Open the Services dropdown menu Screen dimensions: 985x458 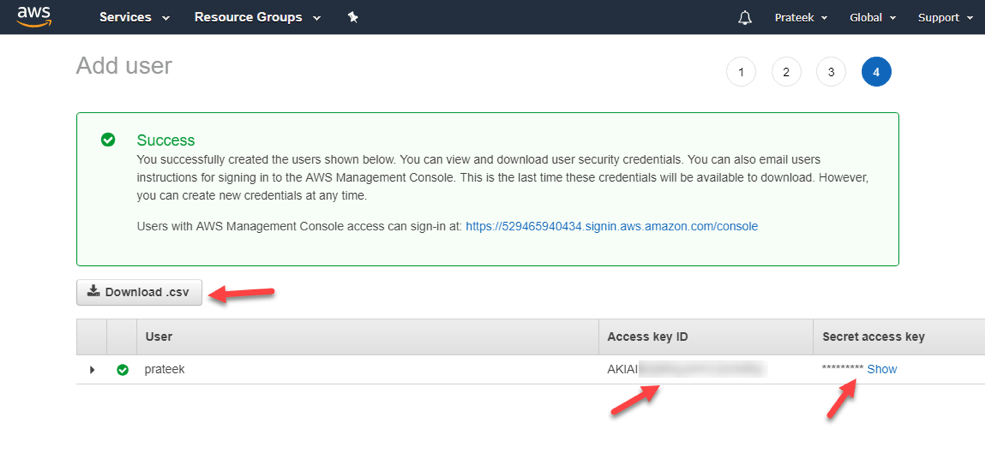click(x=134, y=18)
